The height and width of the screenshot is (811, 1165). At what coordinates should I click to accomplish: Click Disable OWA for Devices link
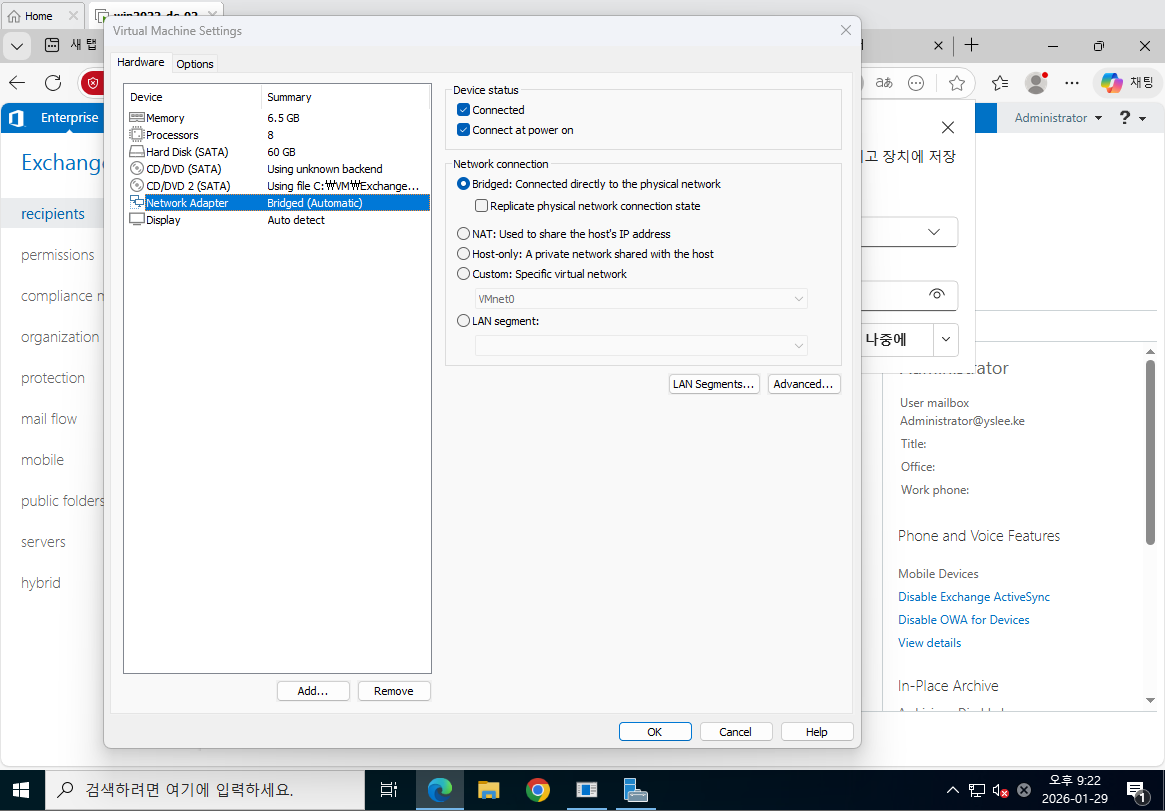pyautogui.click(x=964, y=620)
